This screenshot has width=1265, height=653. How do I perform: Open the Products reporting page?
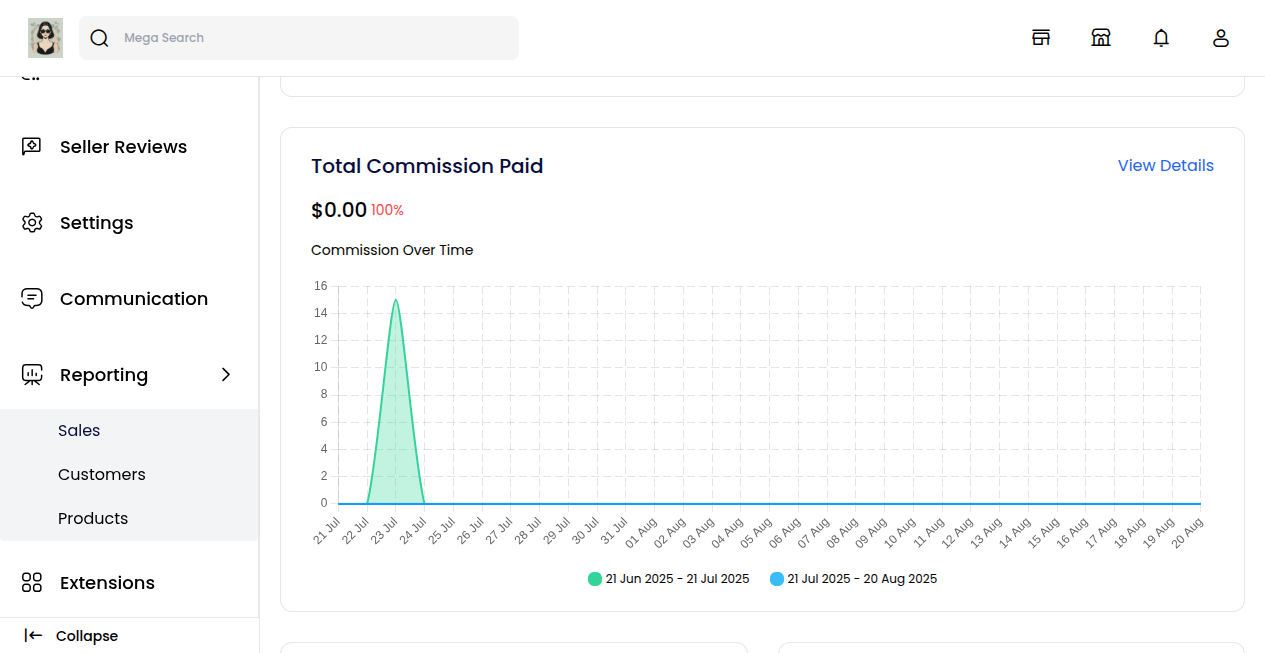93,518
